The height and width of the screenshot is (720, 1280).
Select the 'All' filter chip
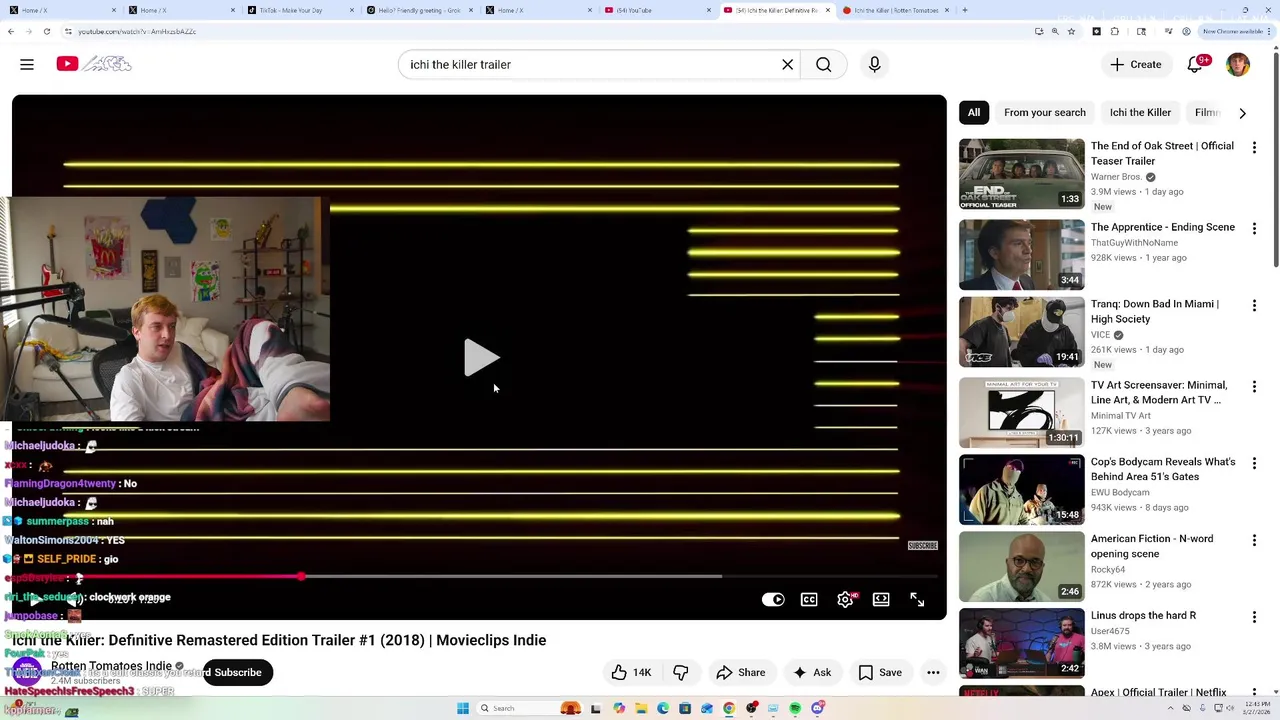point(974,112)
